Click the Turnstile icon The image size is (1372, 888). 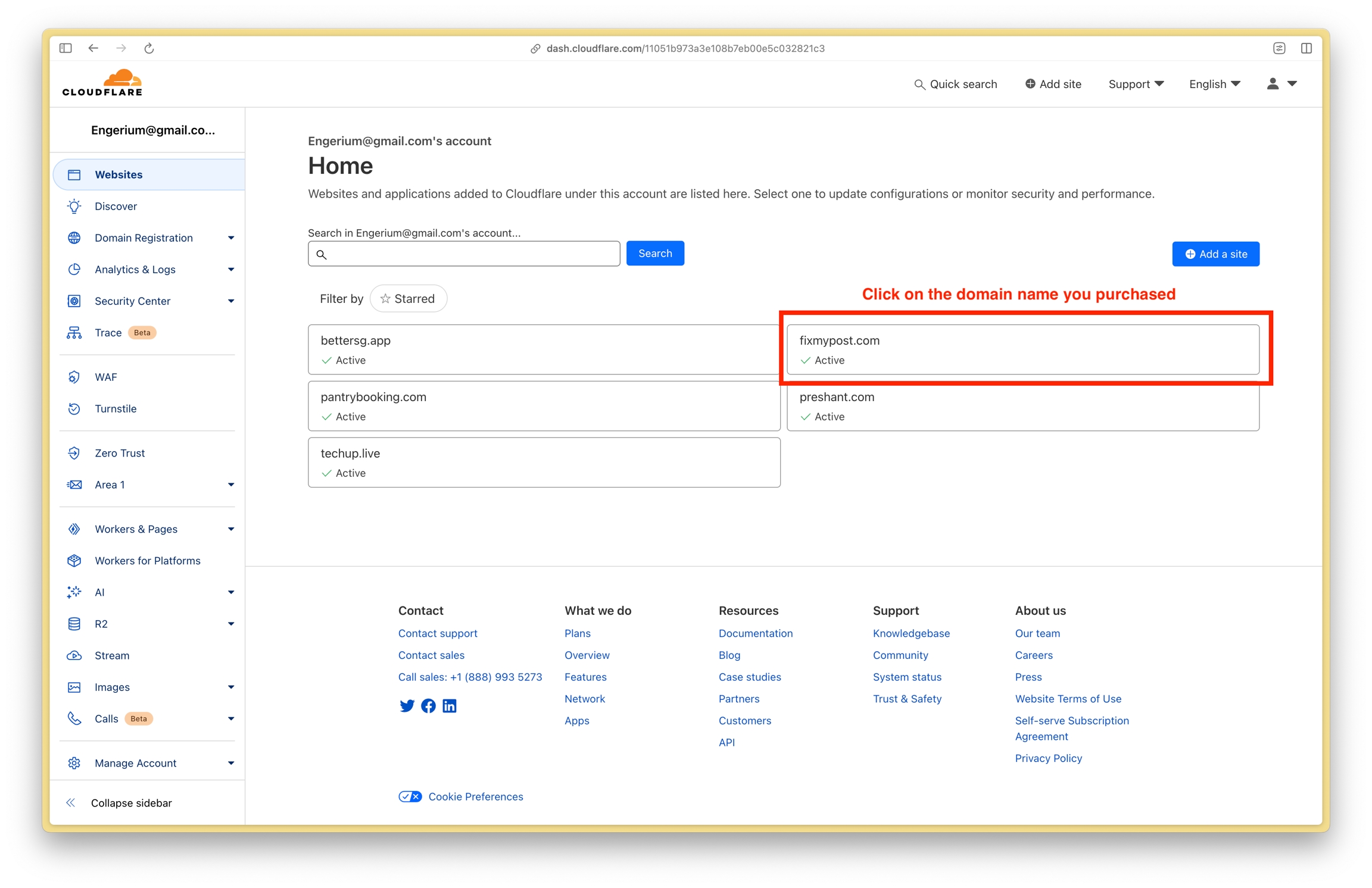74,408
